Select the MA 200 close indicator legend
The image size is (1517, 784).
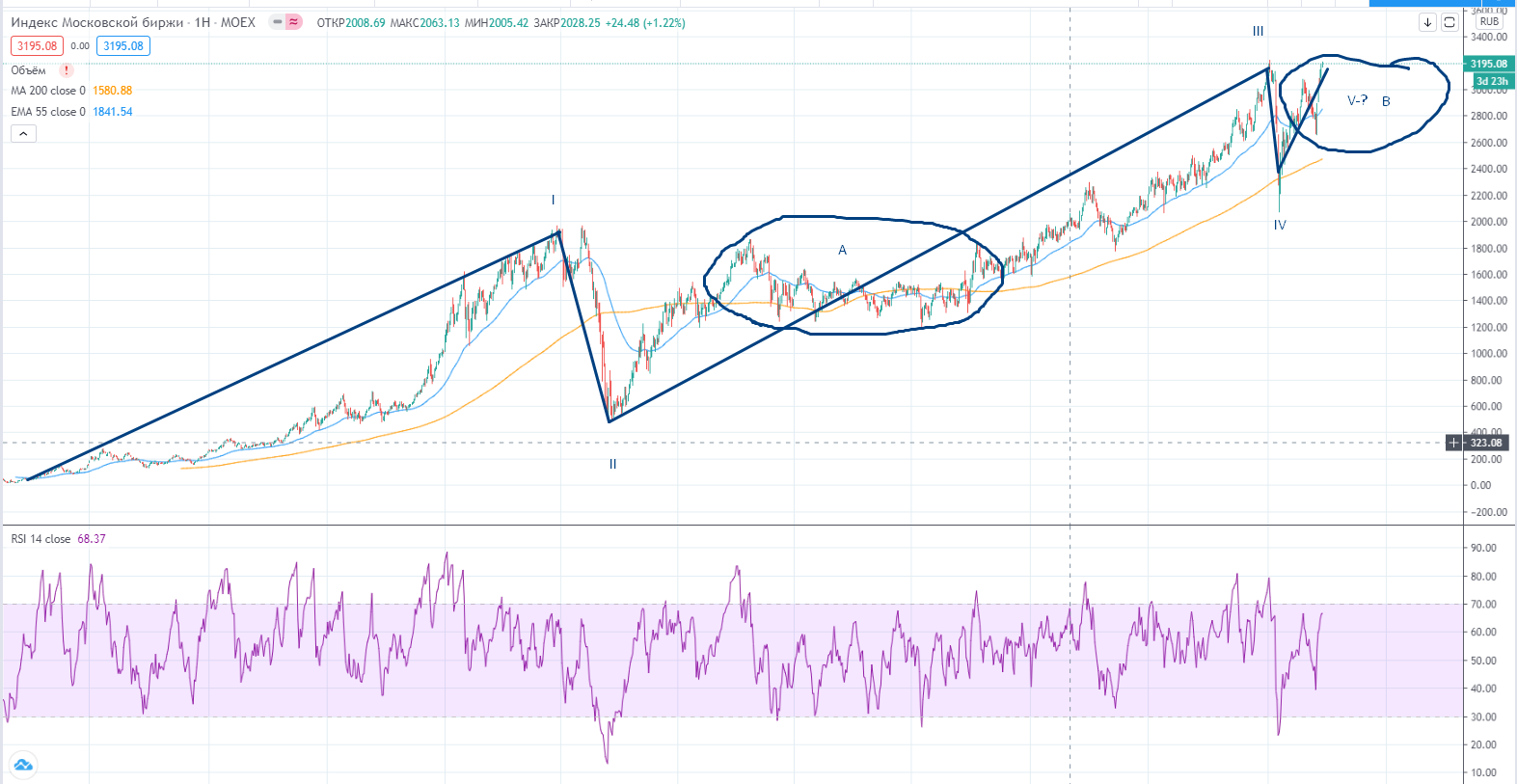[x=48, y=91]
